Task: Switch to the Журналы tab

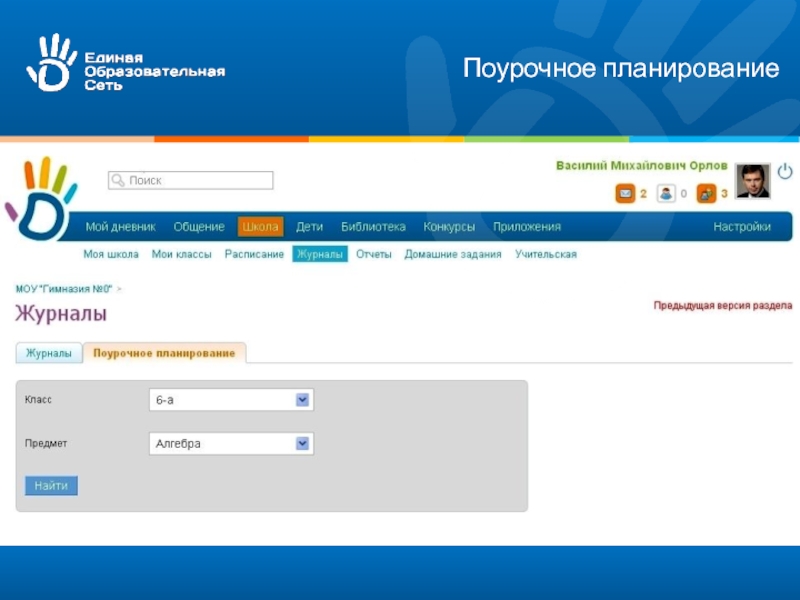Action: coord(49,353)
